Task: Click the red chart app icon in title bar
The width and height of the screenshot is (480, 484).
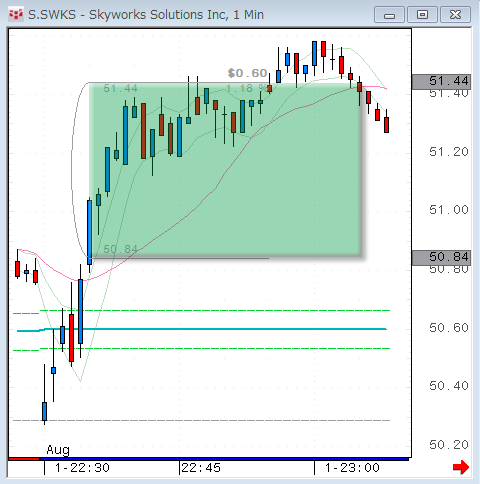Action: click(x=16, y=14)
